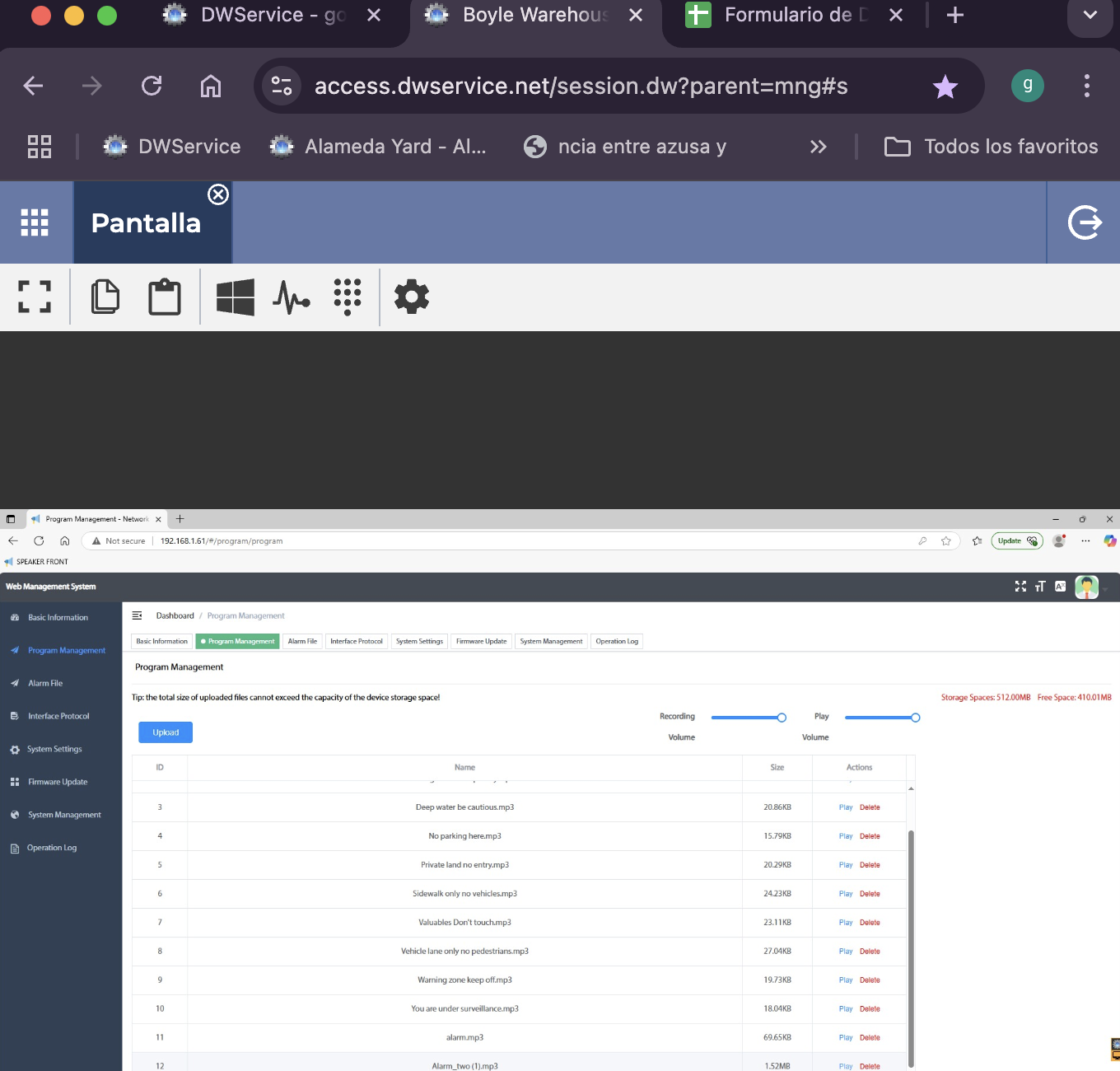Play Warning zone keep off.mp3
This screenshot has height=1071, width=1120.
[846, 980]
